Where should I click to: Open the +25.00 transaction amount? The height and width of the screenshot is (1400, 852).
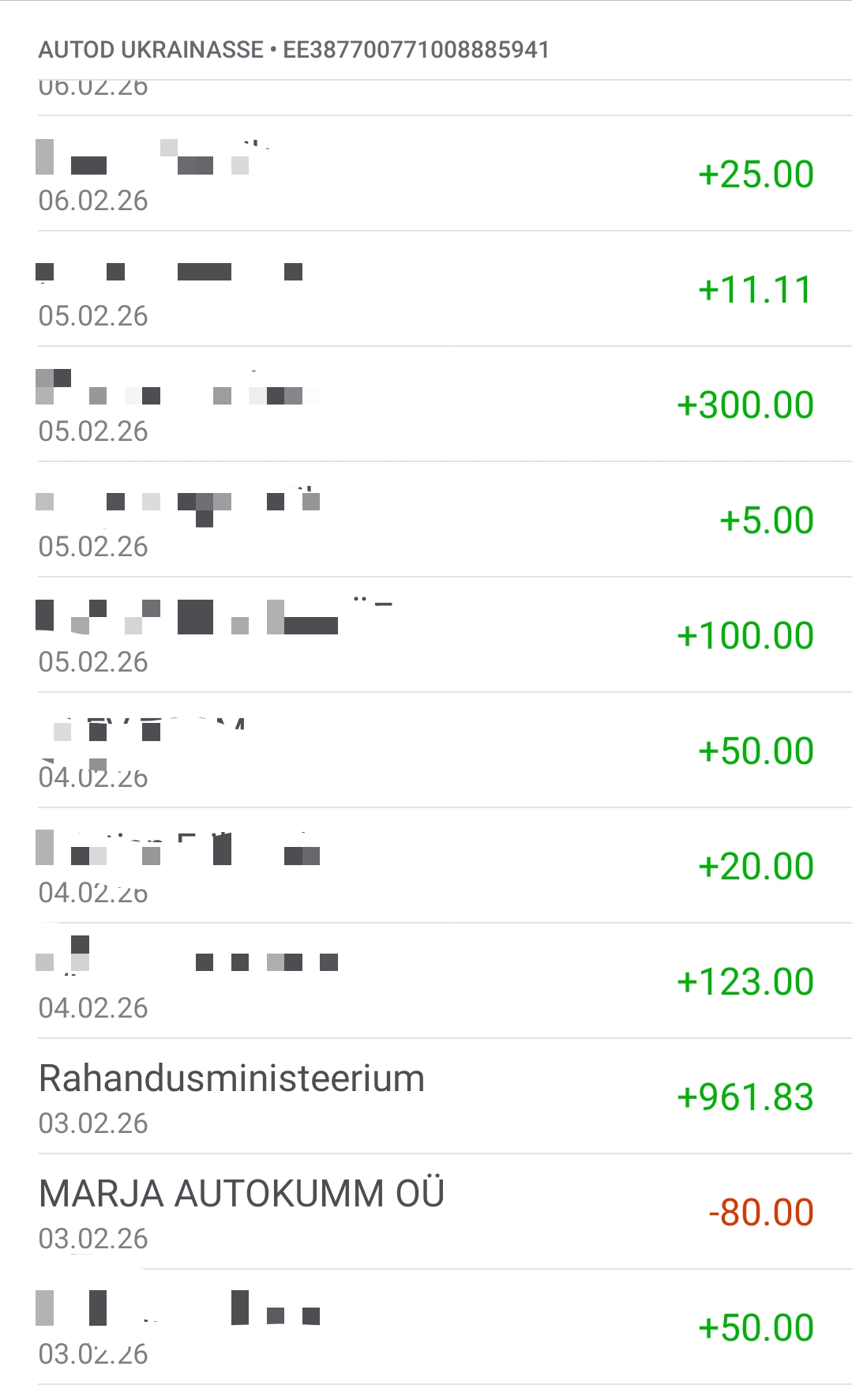tap(756, 175)
